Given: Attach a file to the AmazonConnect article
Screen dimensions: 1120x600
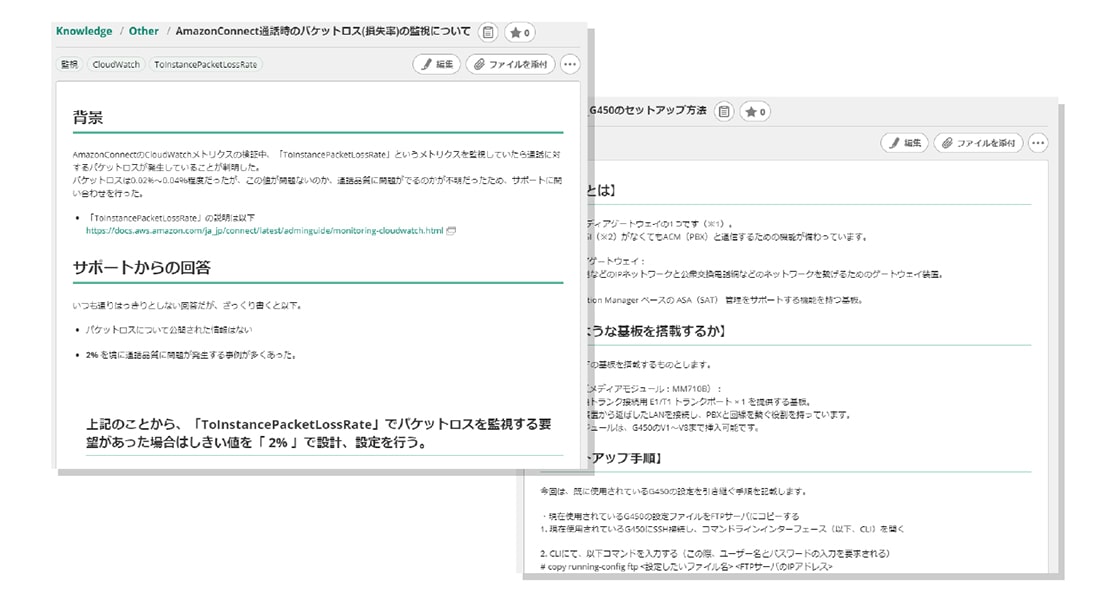Looking at the screenshot, I should (x=511, y=64).
